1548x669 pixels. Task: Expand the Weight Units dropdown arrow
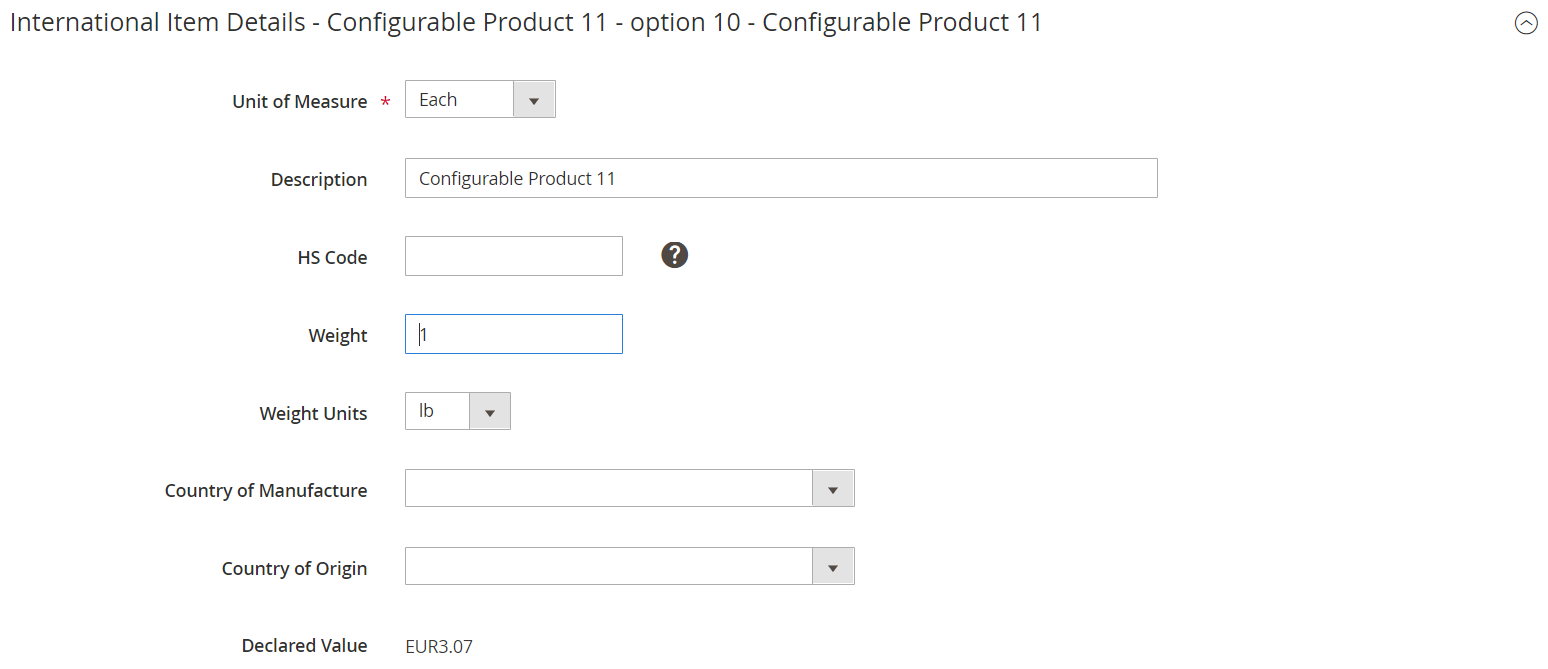(489, 411)
